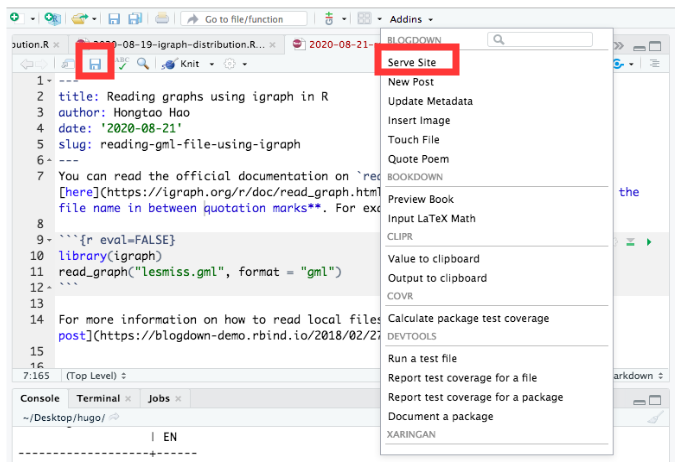The height and width of the screenshot is (462, 687).
Task: View current working directory arrow icon
Action: click(x=114, y=417)
